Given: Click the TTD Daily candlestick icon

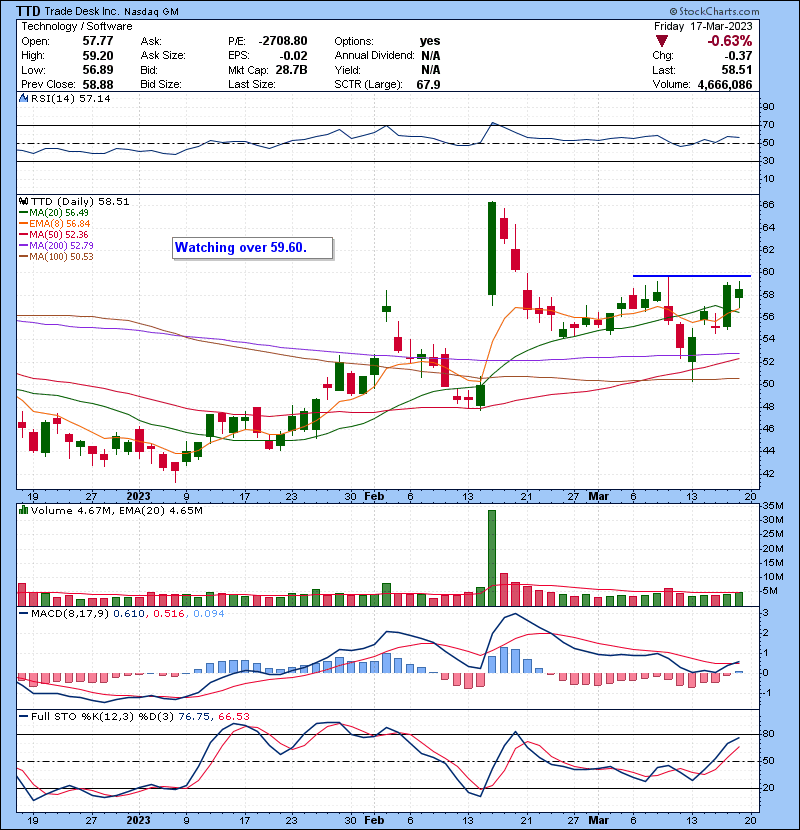Looking at the screenshot, I should (x=23, y=202).
